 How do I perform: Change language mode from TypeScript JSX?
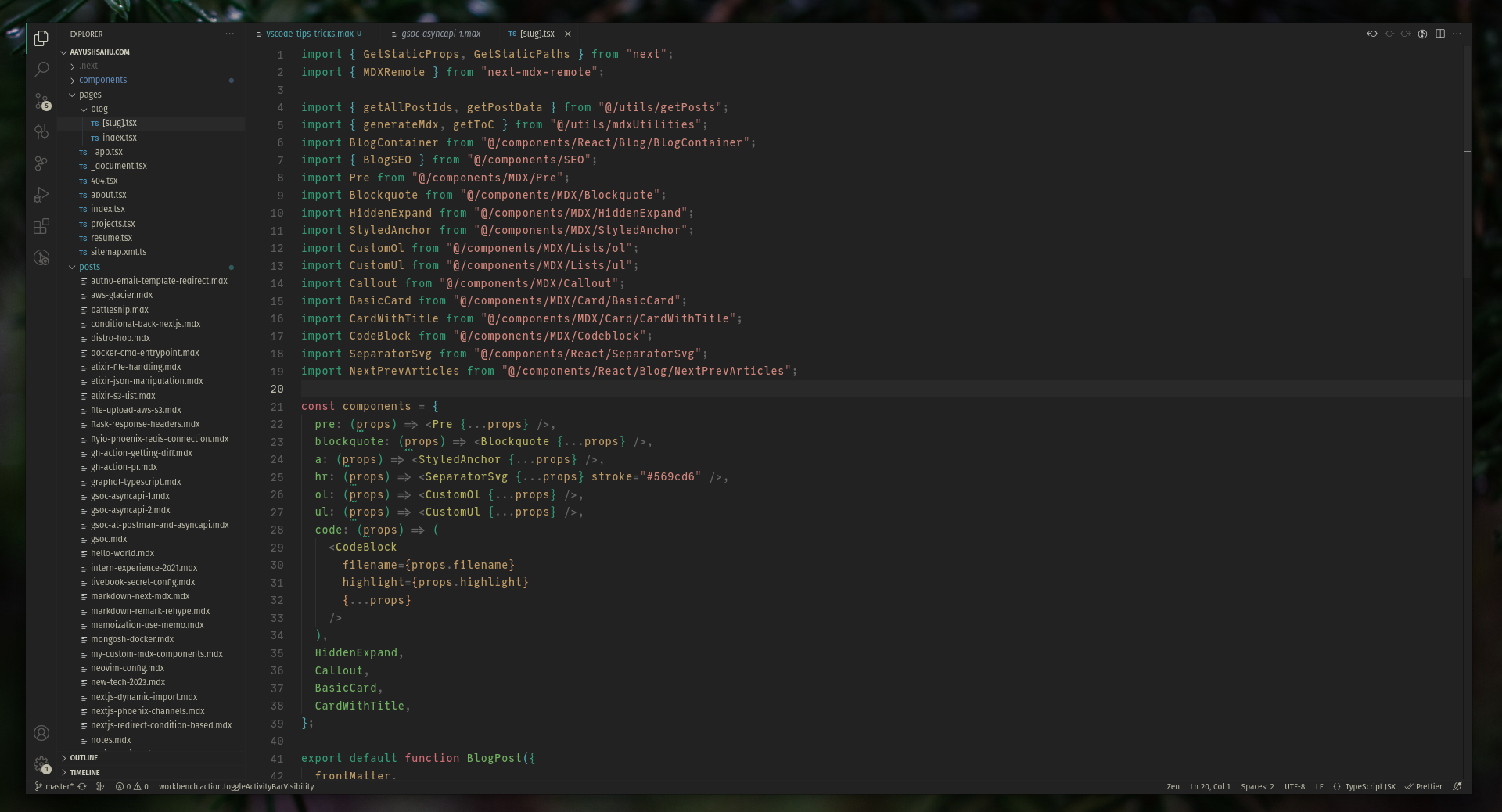(x=1369, y=787)
